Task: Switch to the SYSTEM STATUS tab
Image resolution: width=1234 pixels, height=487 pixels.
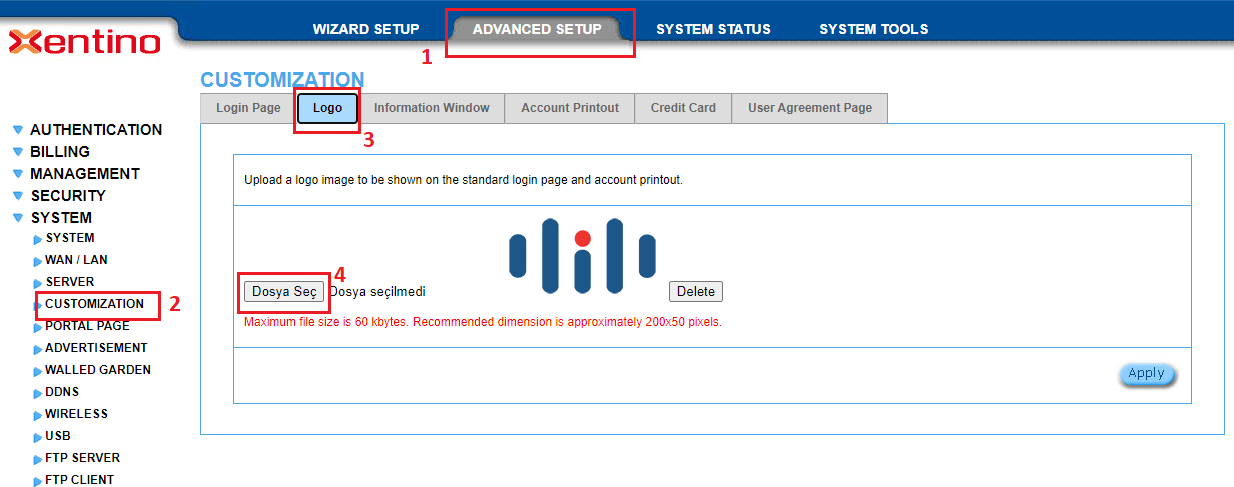Action: [713, 29]
